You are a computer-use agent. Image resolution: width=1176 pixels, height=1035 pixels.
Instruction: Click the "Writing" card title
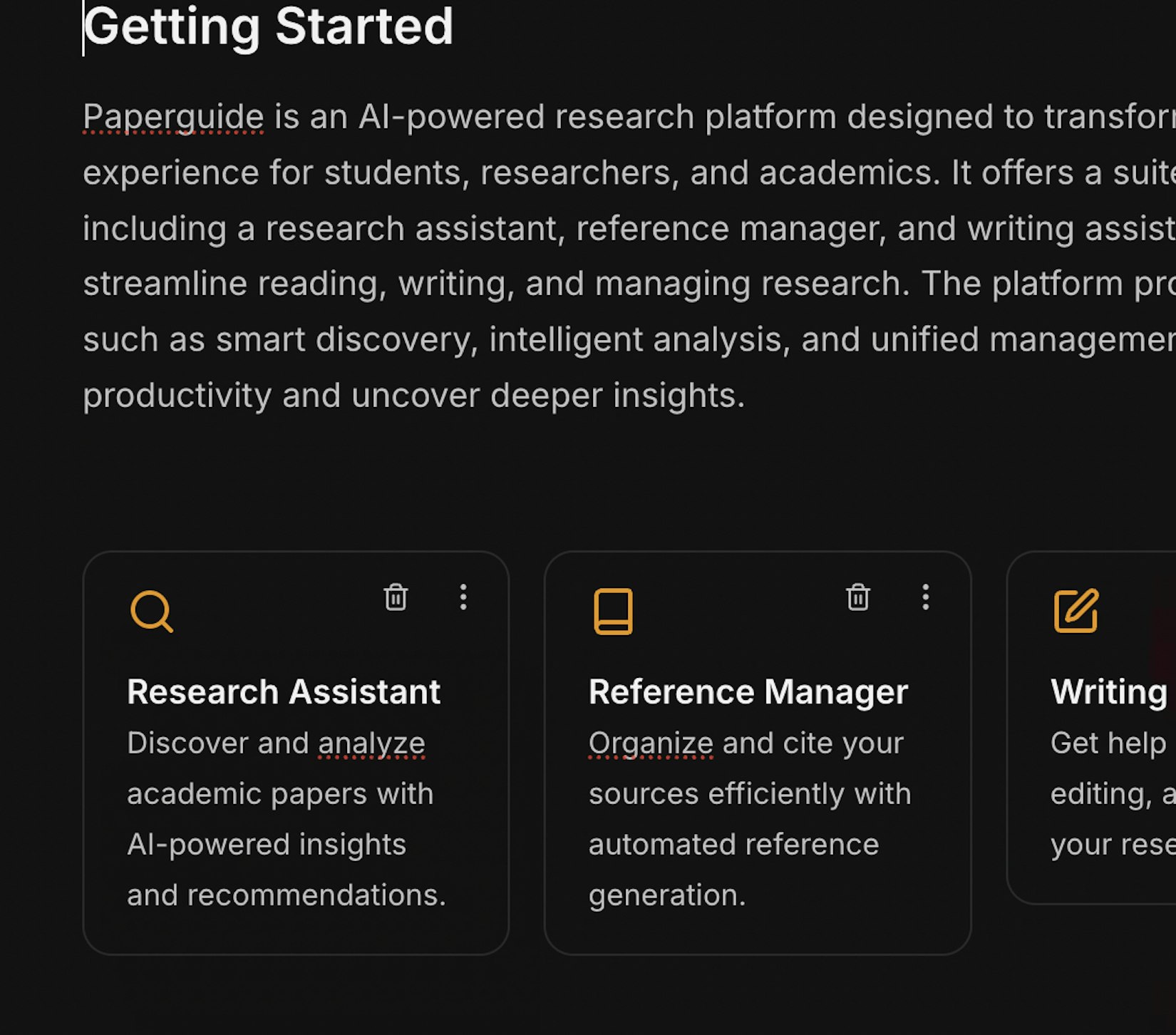[1108, 691]
